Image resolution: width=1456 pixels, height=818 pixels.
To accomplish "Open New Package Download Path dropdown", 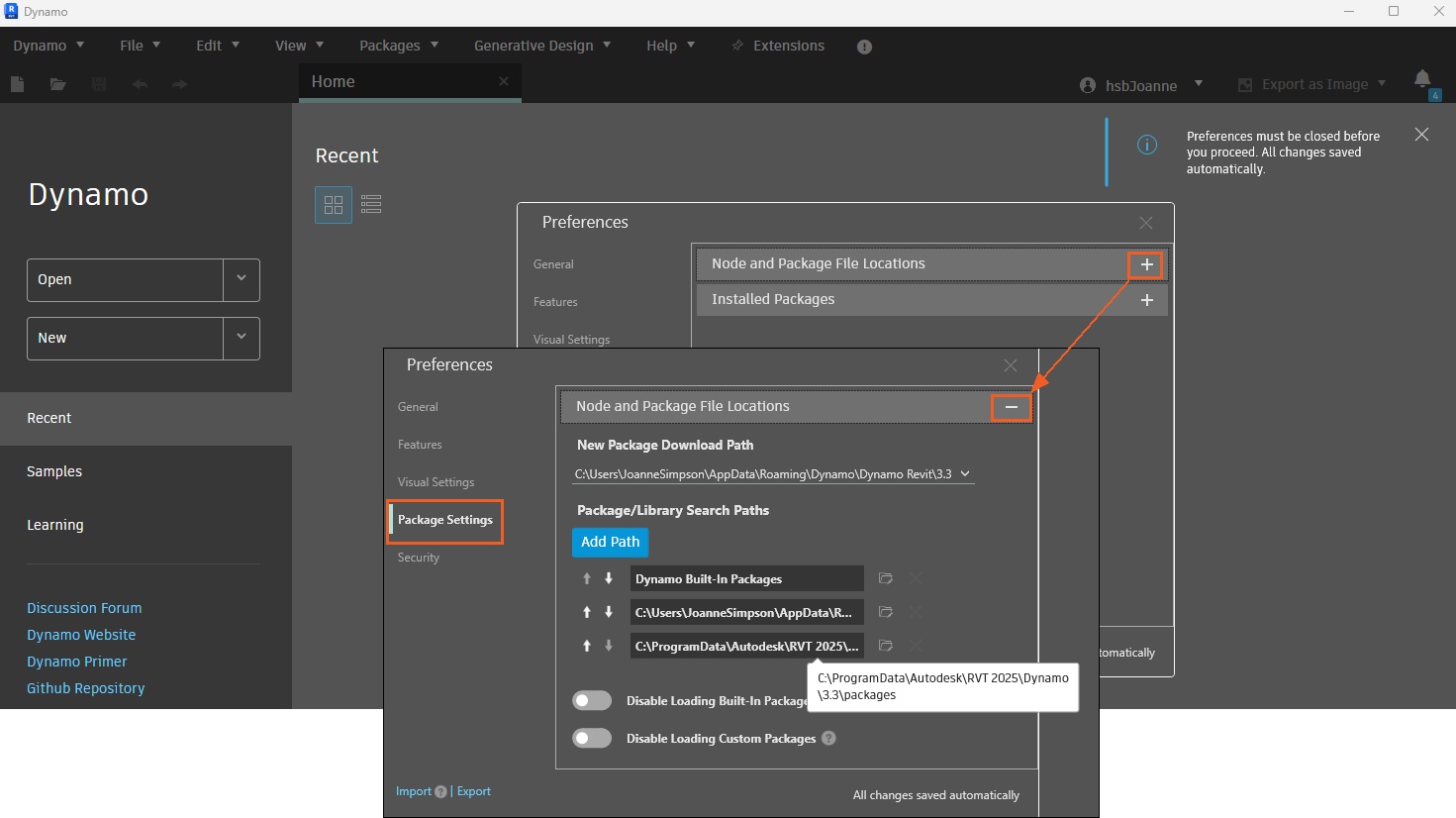I will click(x=965, y=473).
